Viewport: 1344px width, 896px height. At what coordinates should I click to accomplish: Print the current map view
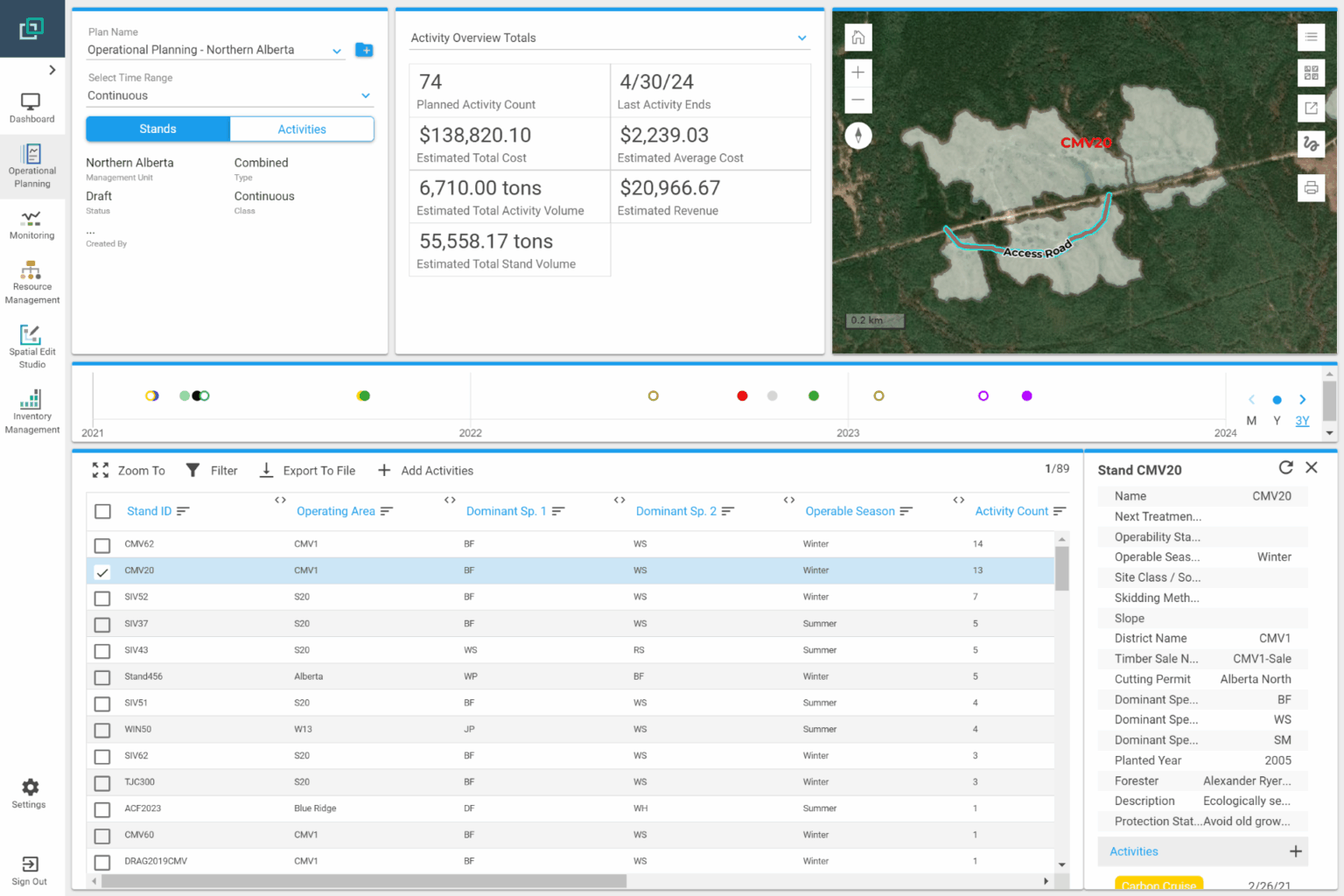(x=1311, y=187)
